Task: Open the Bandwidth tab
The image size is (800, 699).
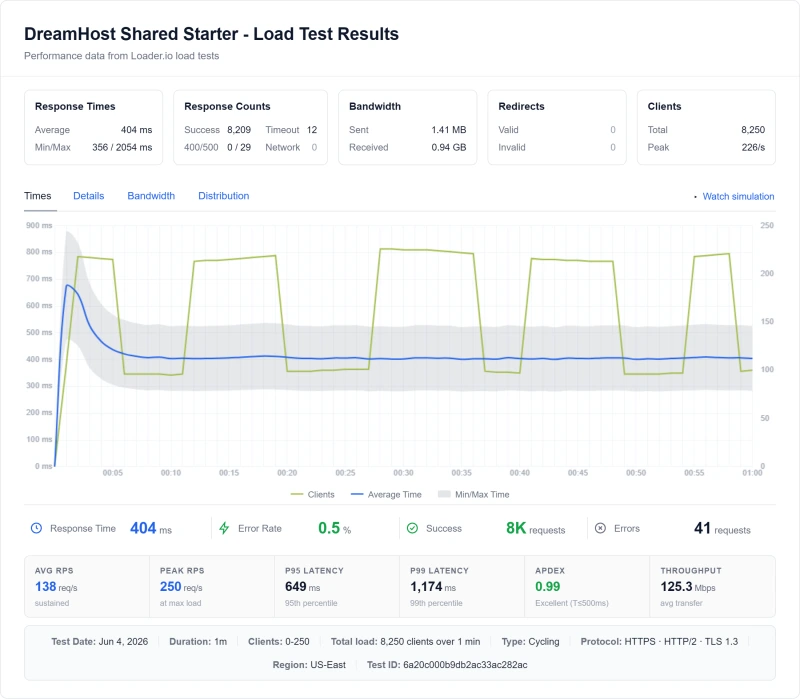Action: point(151,196)
